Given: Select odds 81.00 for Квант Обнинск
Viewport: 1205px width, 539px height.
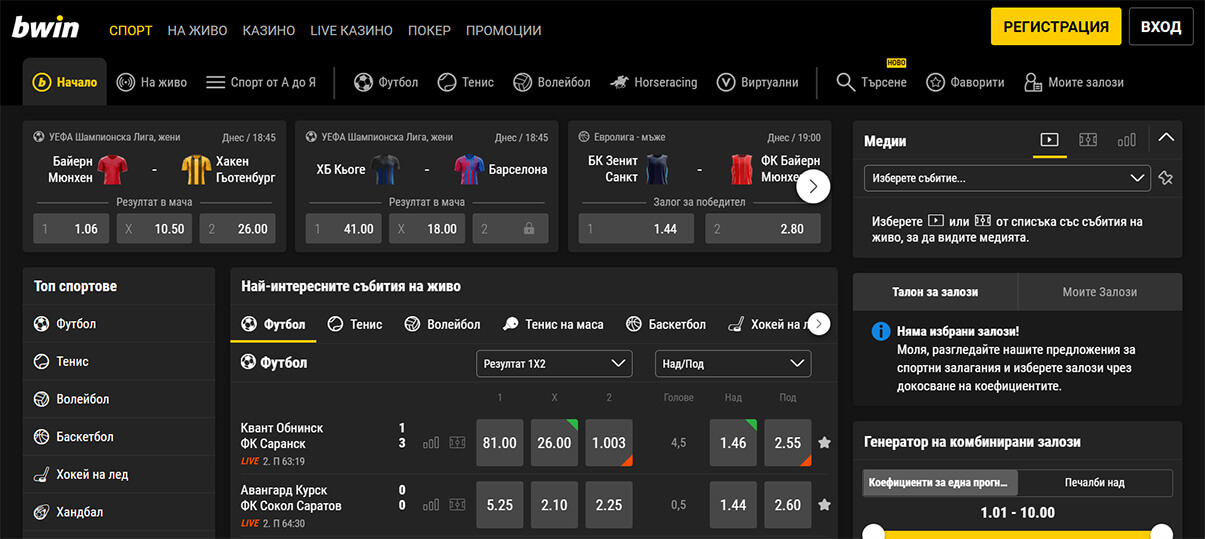Looking at the screenshot, I should pyautogui.click(x=500, y=443).
